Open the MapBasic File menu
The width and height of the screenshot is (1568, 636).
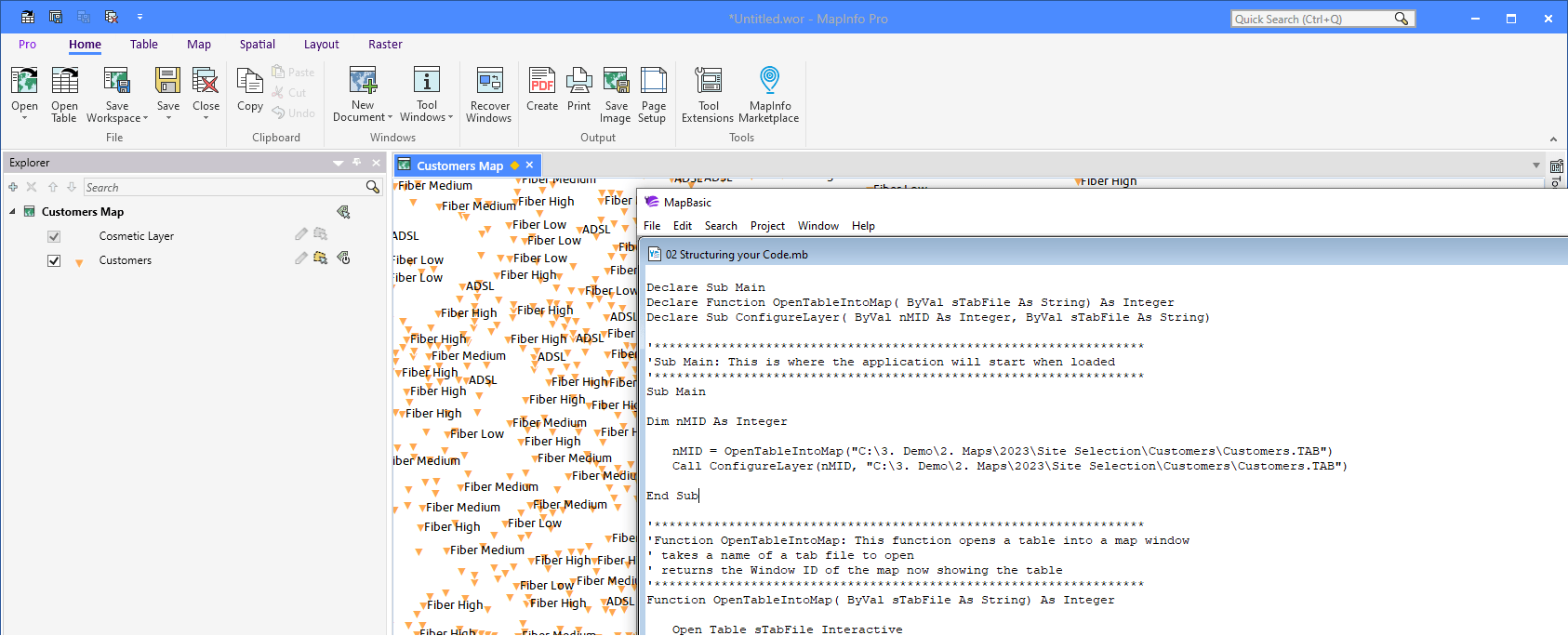652,226
